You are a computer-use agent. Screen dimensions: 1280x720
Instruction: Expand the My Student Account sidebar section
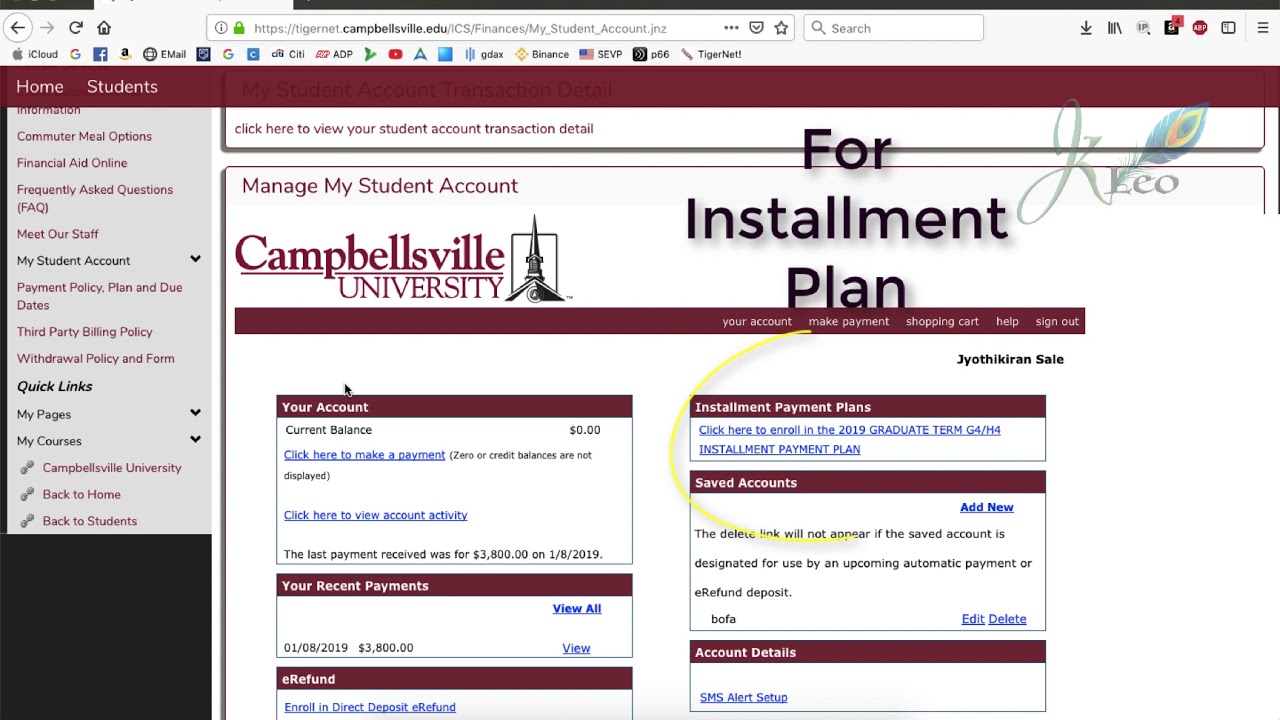click(x=195, y=260)
